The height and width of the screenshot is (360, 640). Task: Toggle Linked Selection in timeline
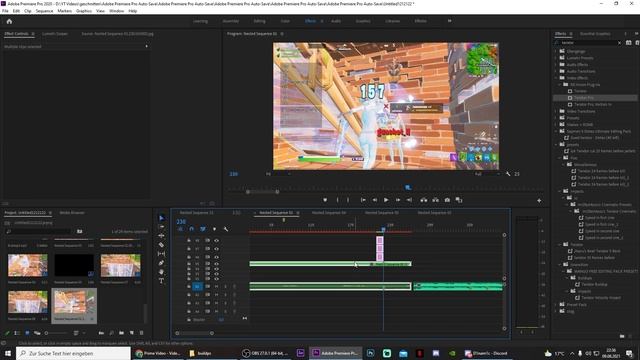click(203, 229)
